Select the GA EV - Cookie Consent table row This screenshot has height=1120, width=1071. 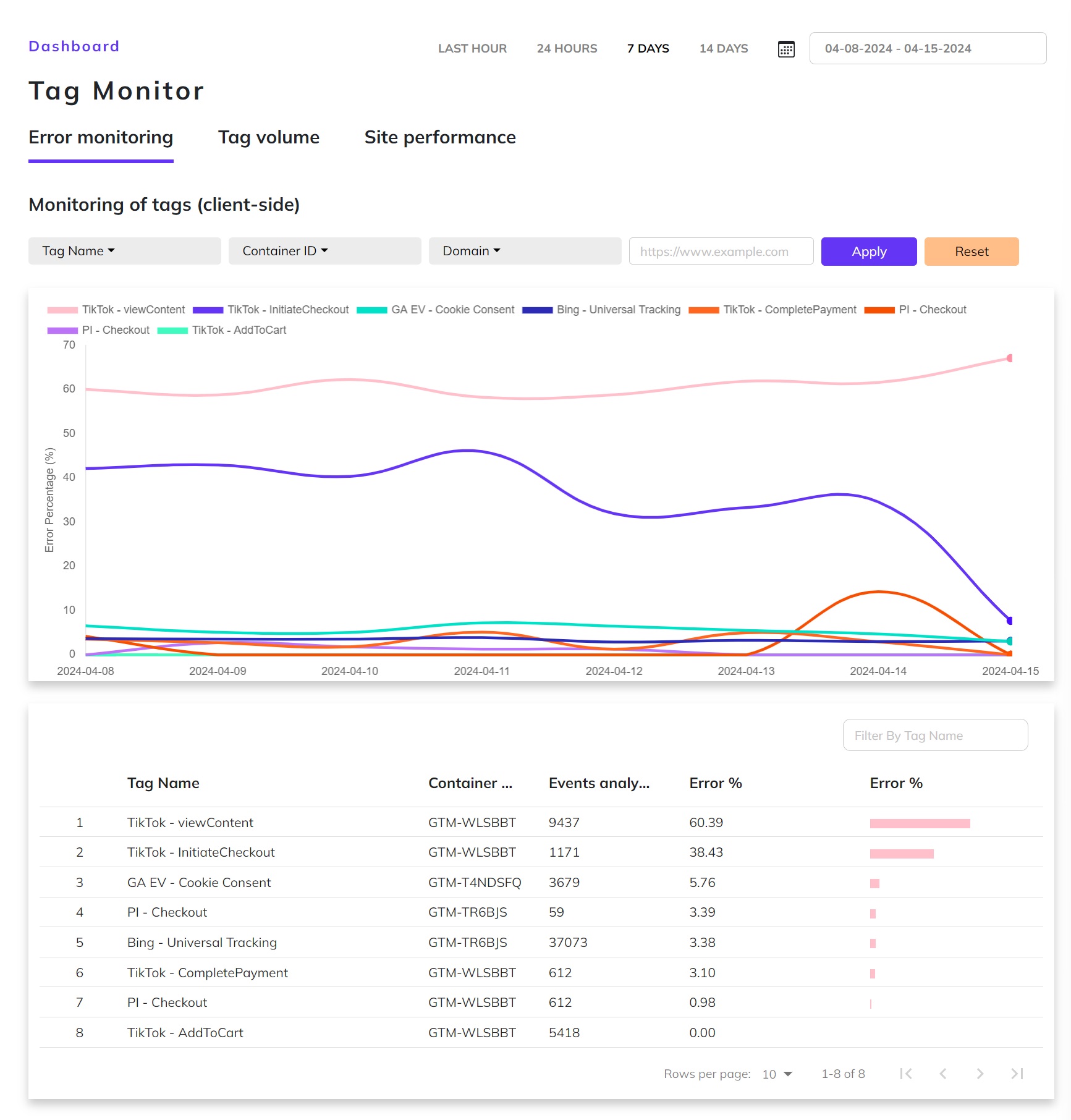pos(541,883)
